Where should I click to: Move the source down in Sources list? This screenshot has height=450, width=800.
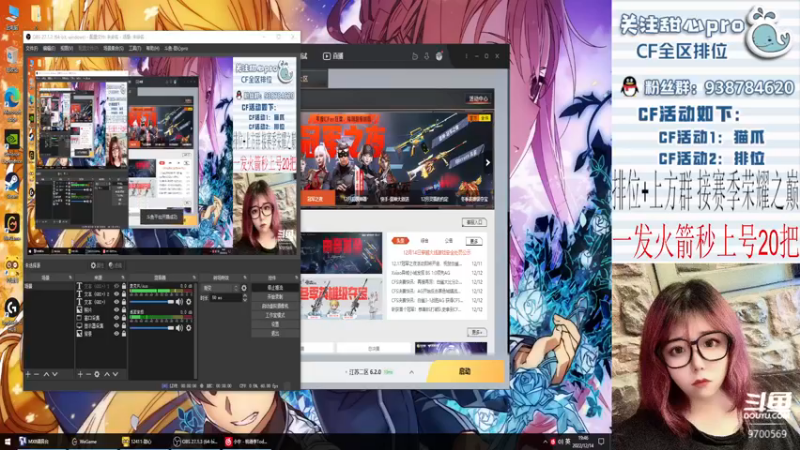pos(115,374)
